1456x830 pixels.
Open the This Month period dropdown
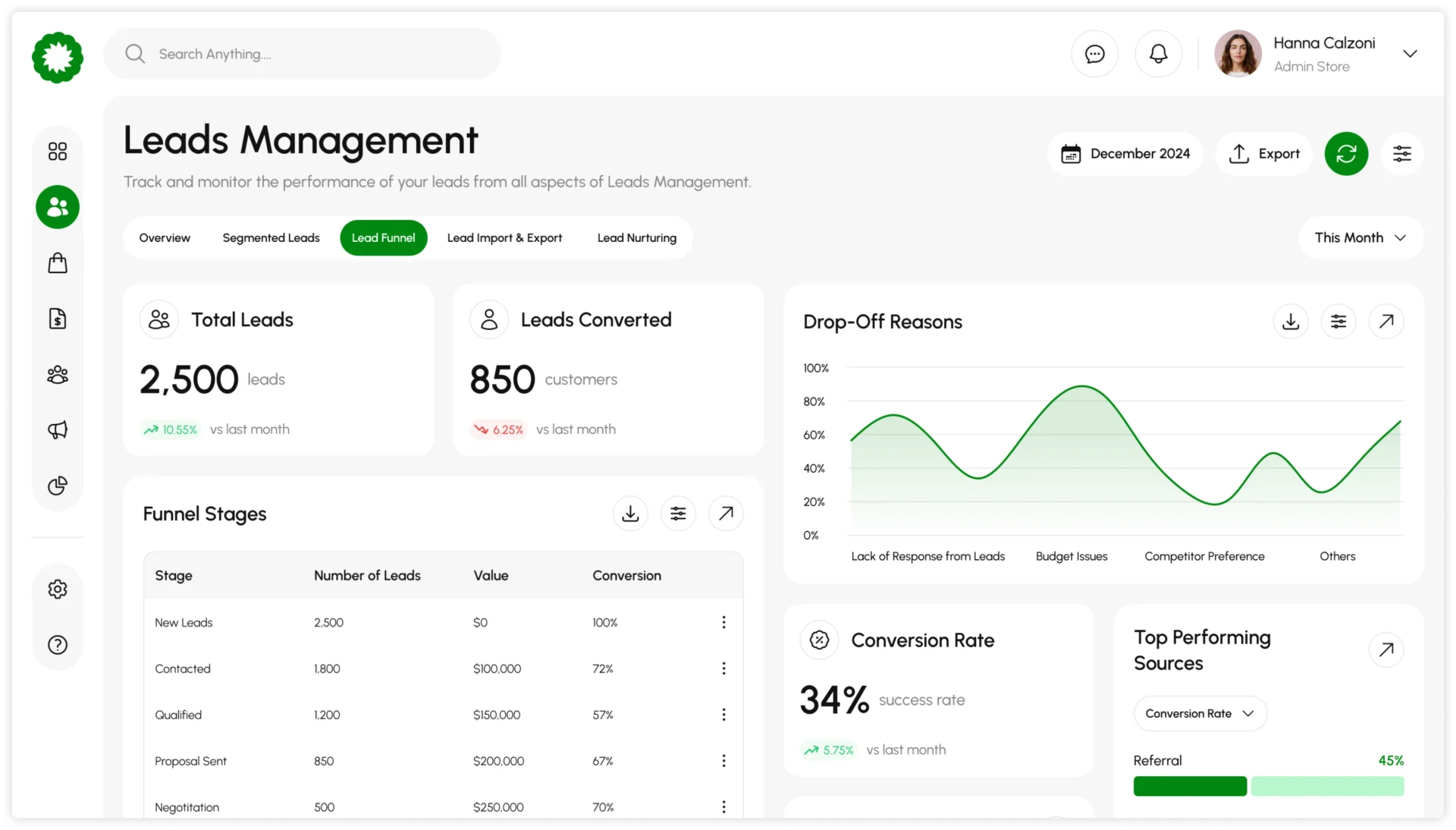1360,237
